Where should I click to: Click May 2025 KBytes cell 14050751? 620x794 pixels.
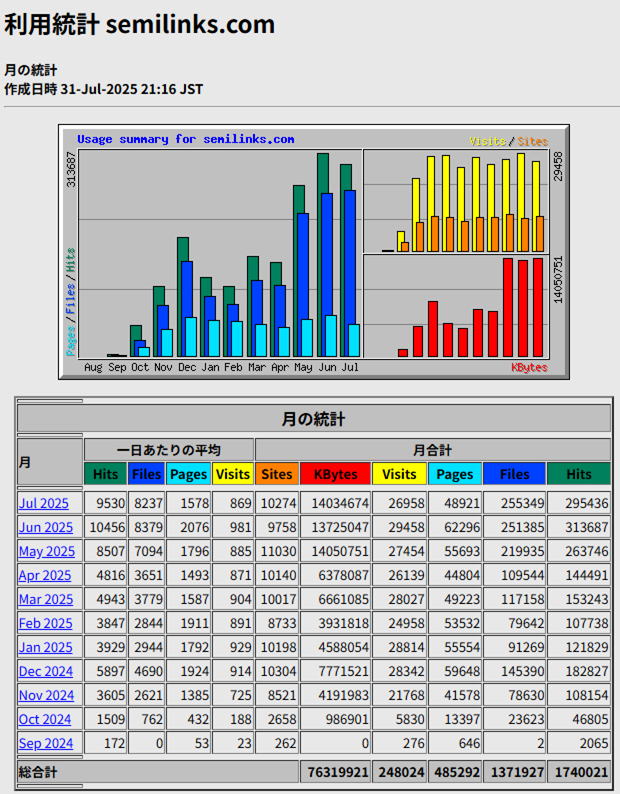(335, 551)
